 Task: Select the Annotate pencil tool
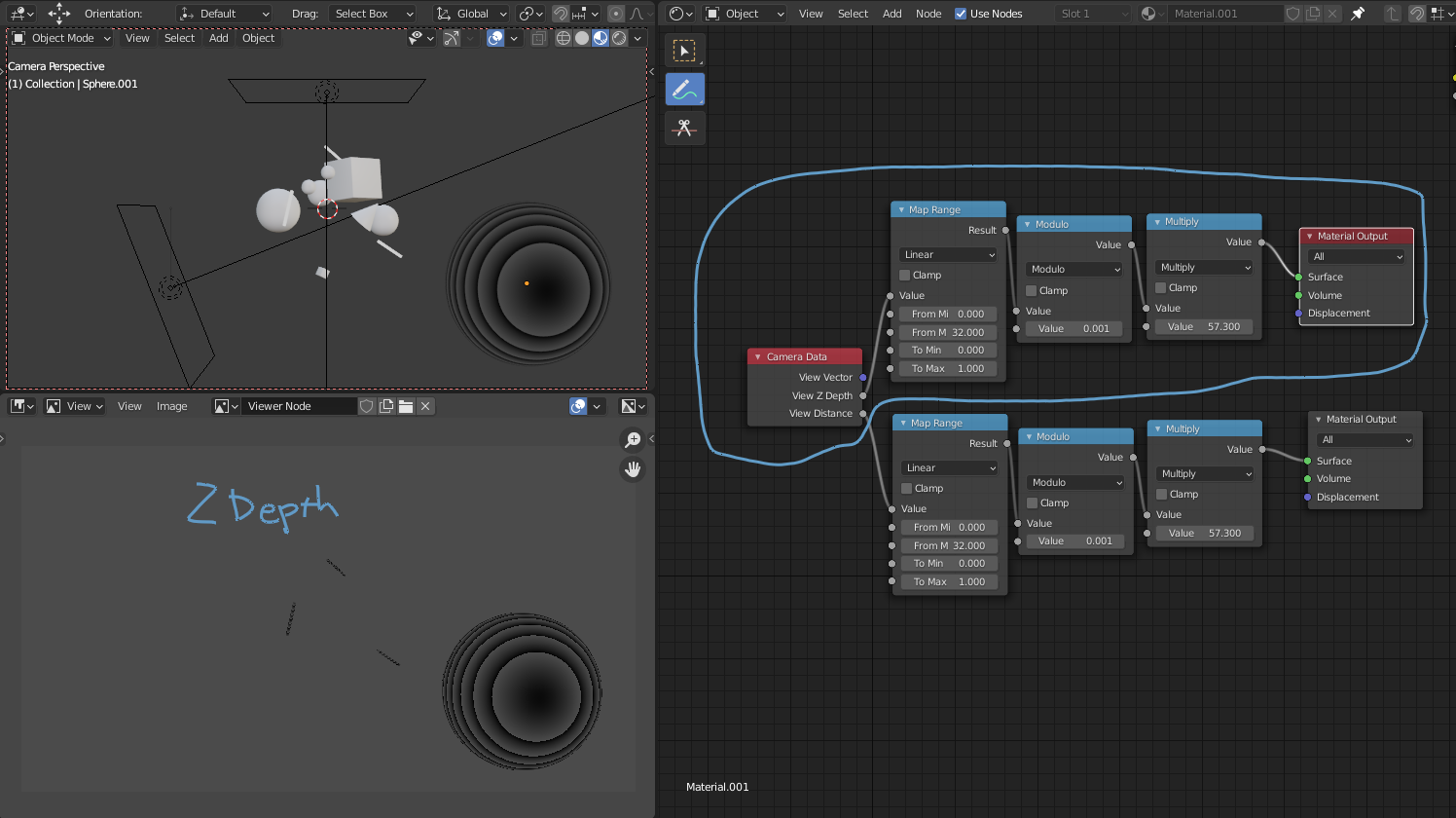pos(684,90)
